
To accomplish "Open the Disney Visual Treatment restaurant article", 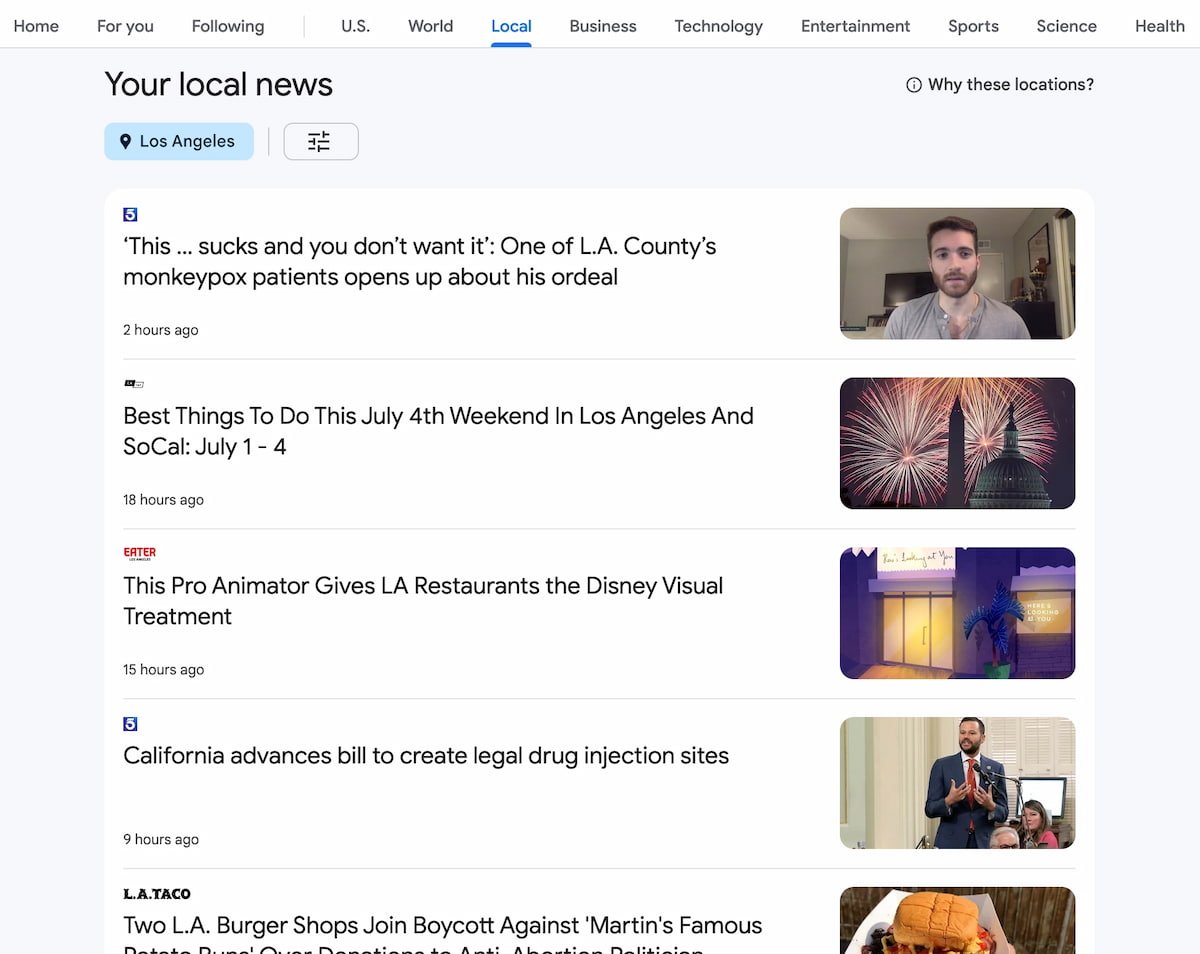I will point(422,601).
